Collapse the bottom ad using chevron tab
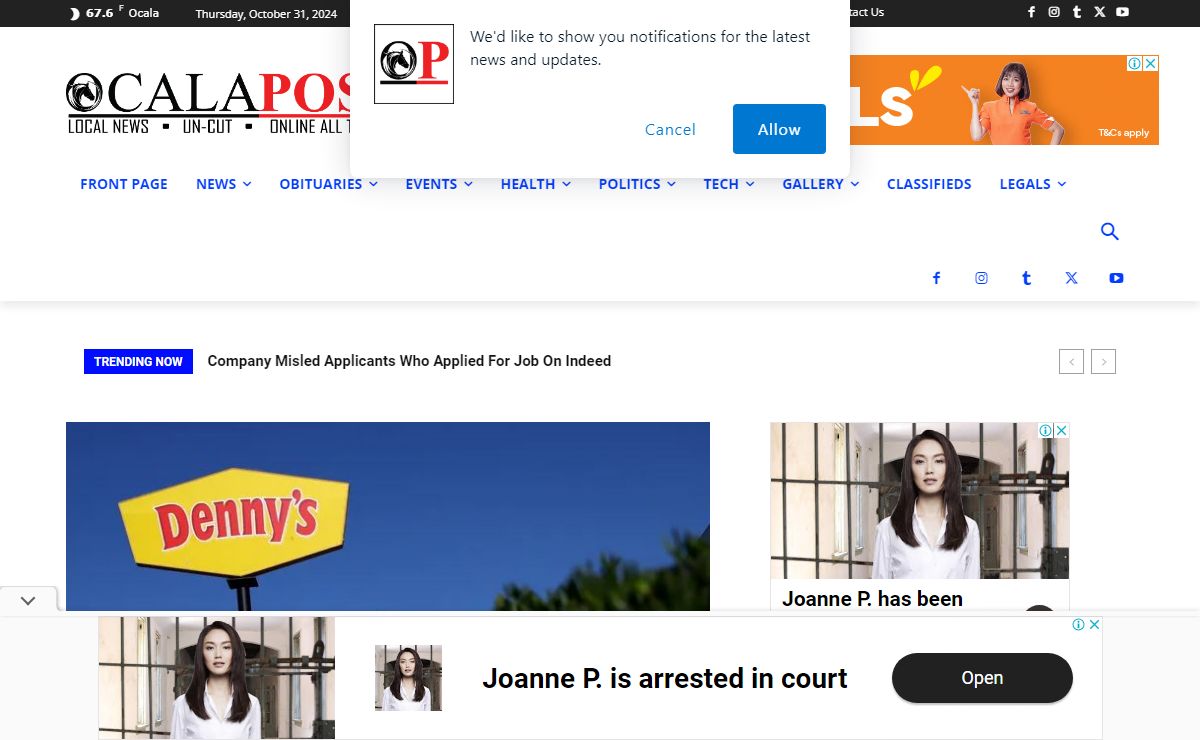This screenshot has width=1200, height=740. [28, 600]
